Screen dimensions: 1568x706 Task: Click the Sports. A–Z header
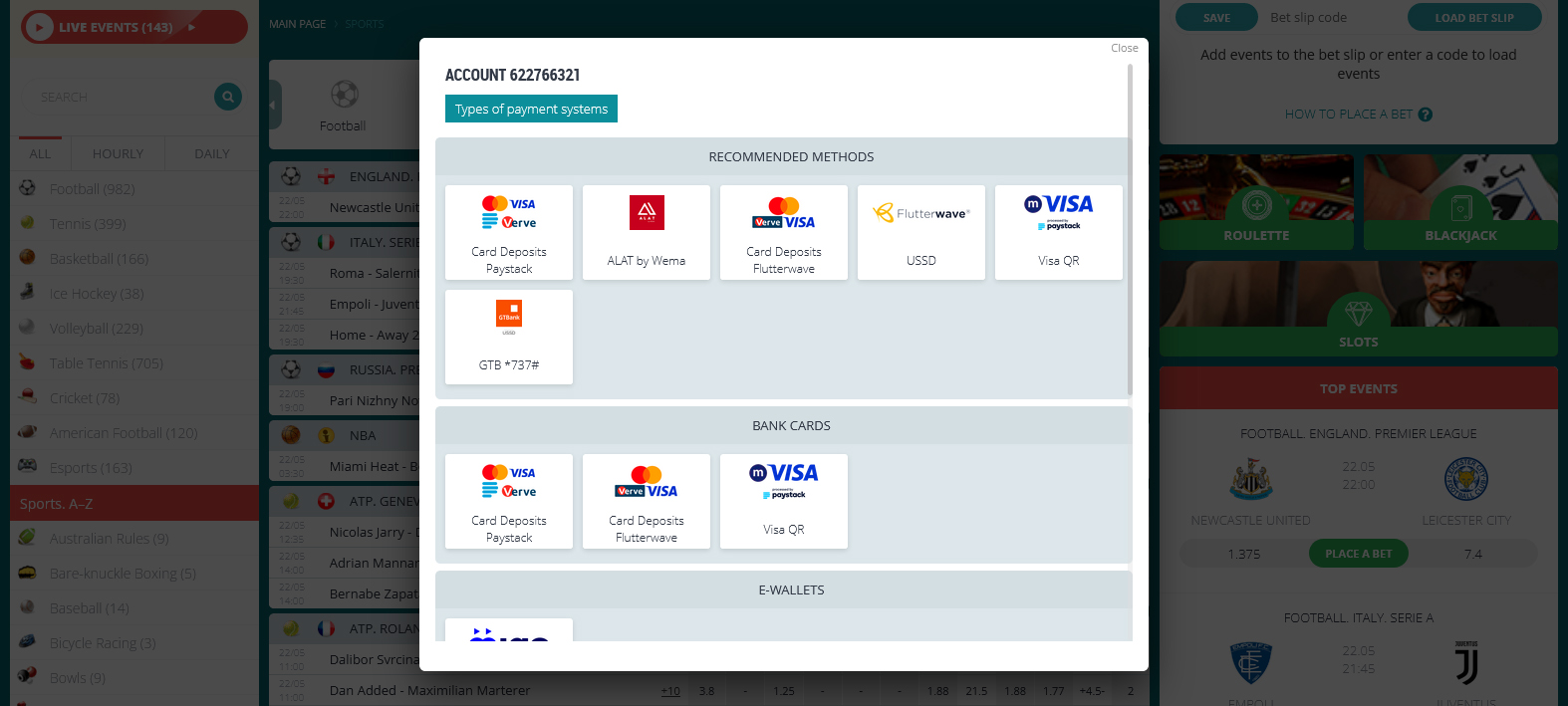pyautogui.click(x=134, y=504)
